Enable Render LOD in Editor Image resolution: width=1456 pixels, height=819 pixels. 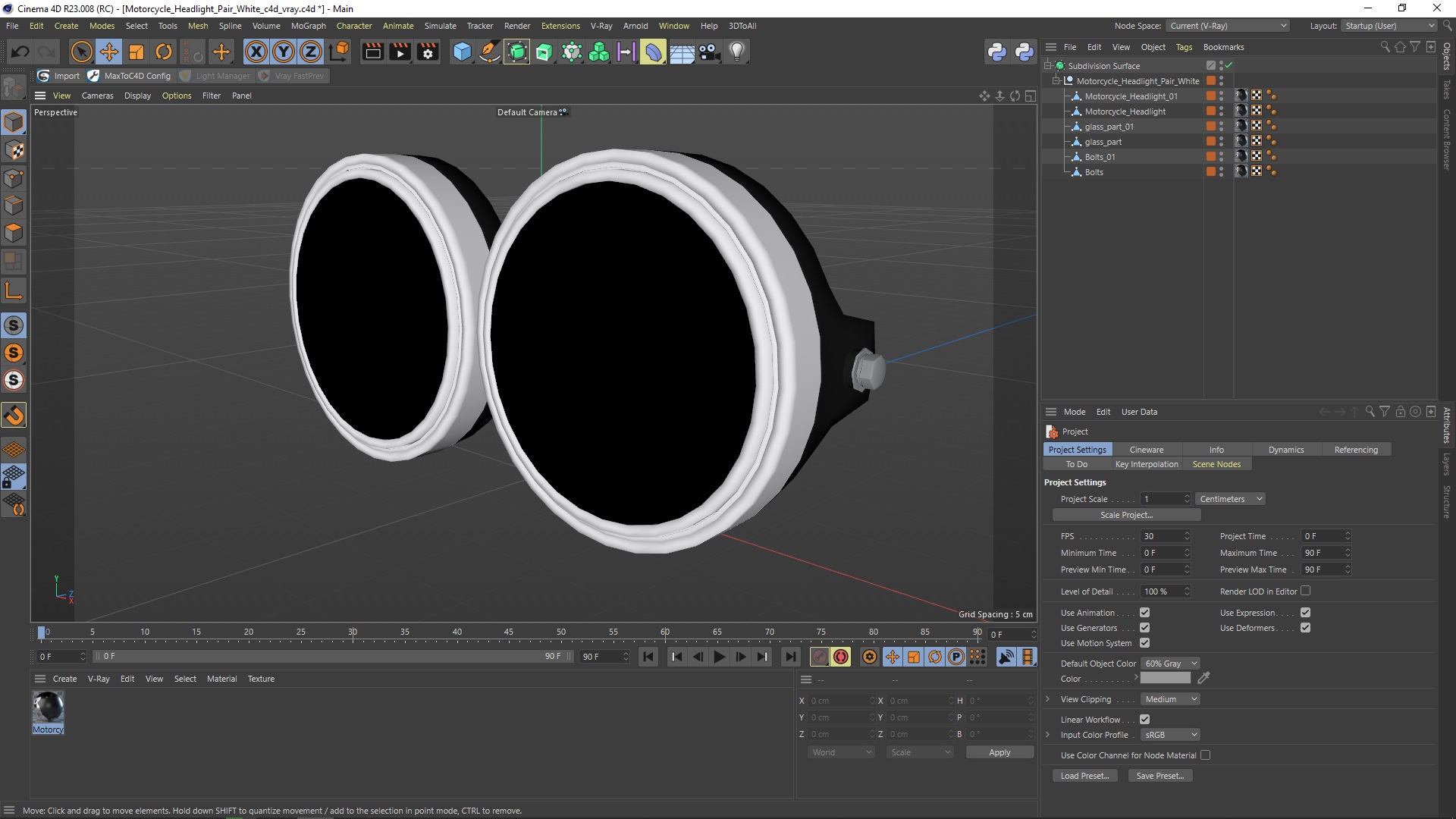point(1305,591)
